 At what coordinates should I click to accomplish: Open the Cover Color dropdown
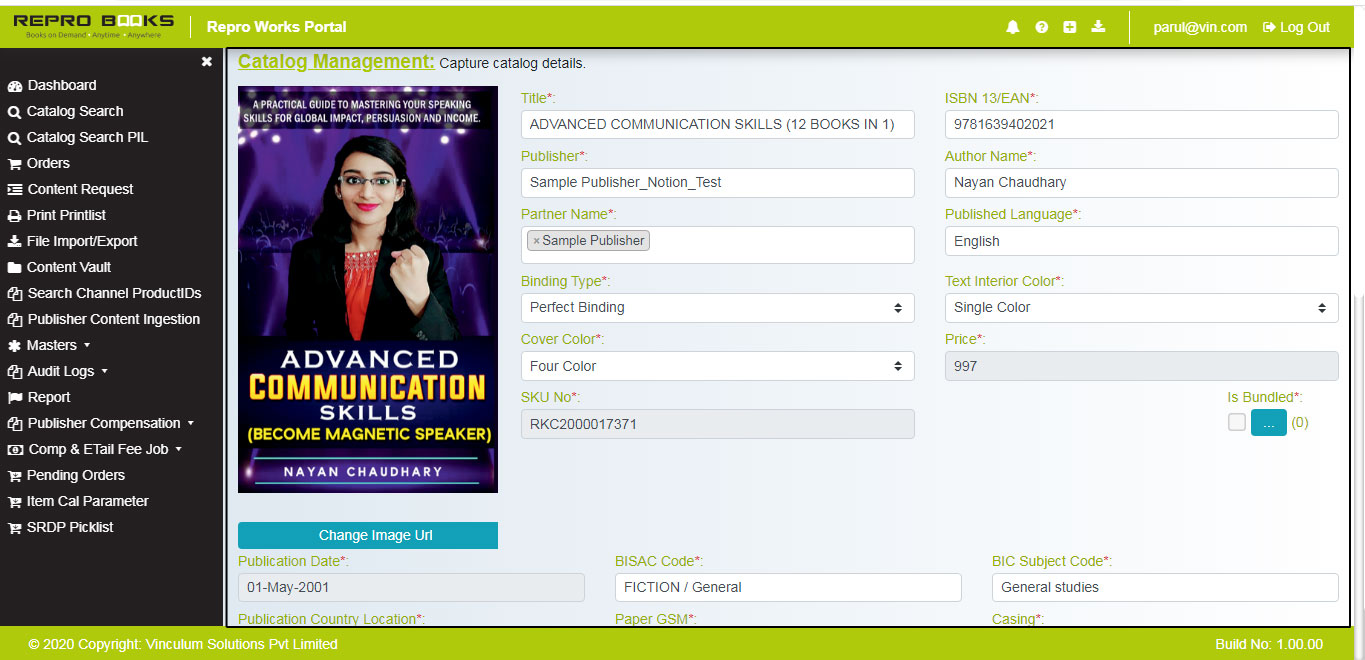[x=717, y=366]
